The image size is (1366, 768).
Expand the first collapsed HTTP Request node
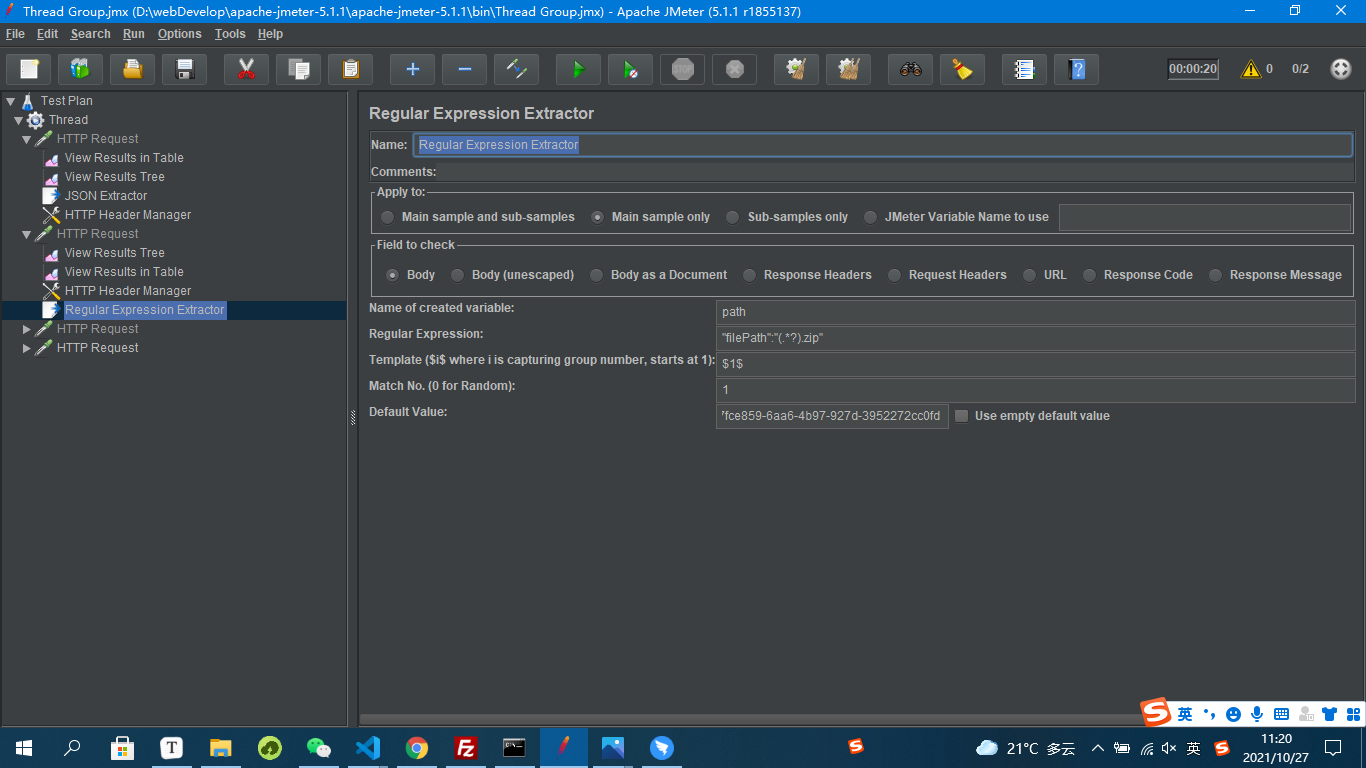27,328
